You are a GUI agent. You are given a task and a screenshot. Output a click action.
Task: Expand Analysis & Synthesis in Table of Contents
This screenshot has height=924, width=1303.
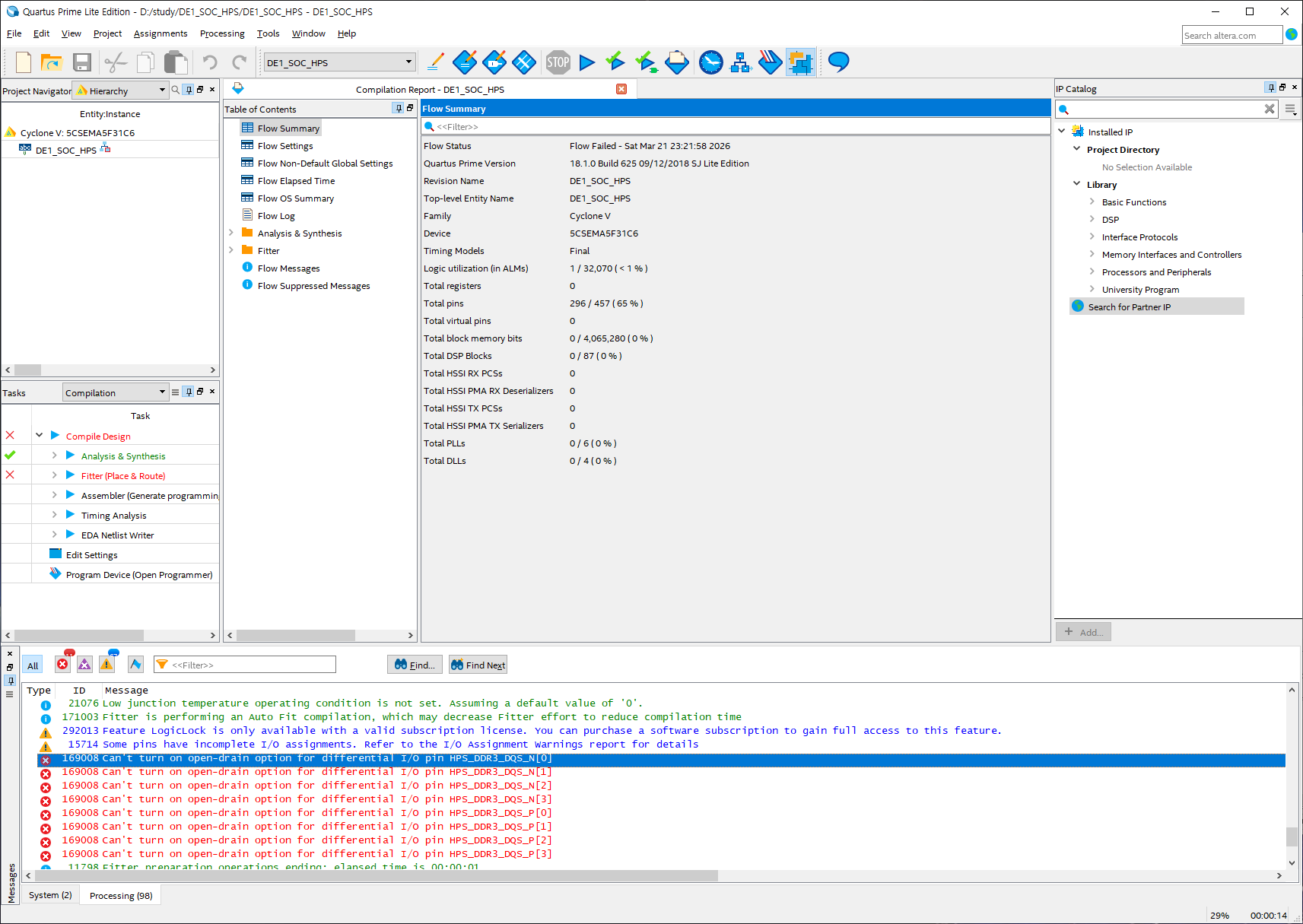point(231,233)
